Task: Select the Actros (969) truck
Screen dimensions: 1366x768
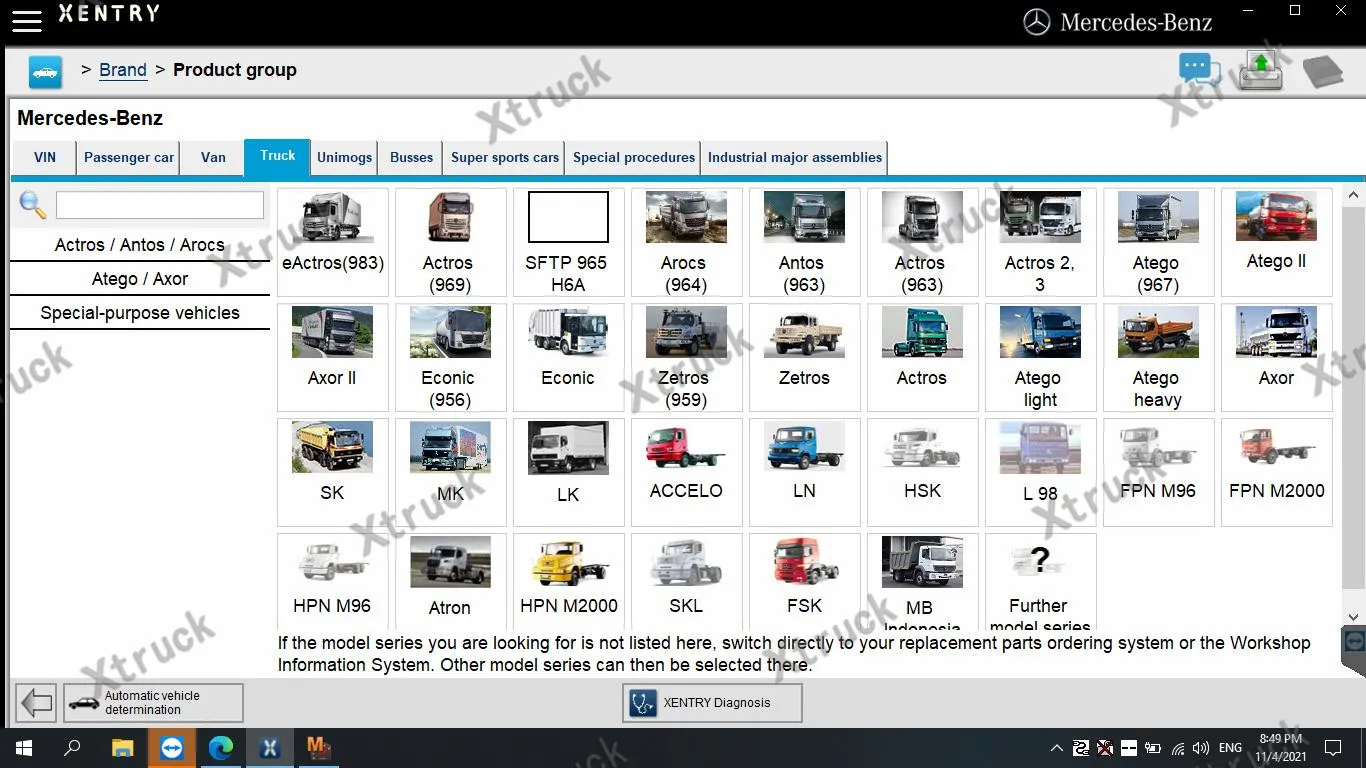Action: coord(451,242)
